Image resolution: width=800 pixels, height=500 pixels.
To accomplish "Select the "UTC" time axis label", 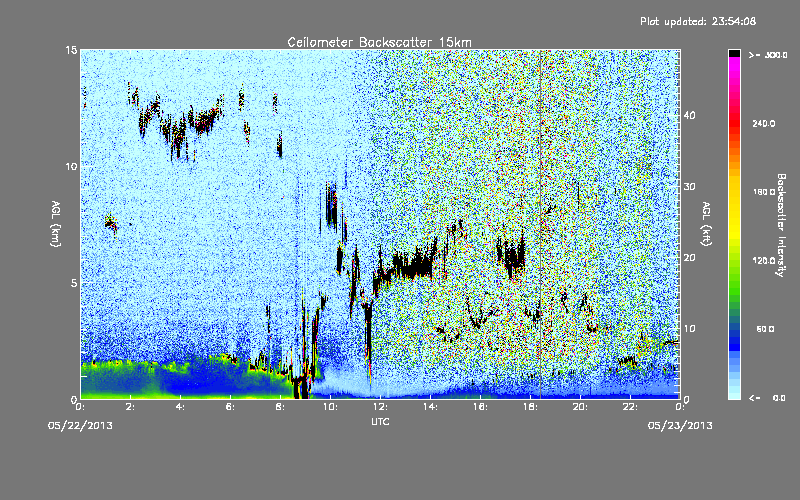I will pos(380,421).
